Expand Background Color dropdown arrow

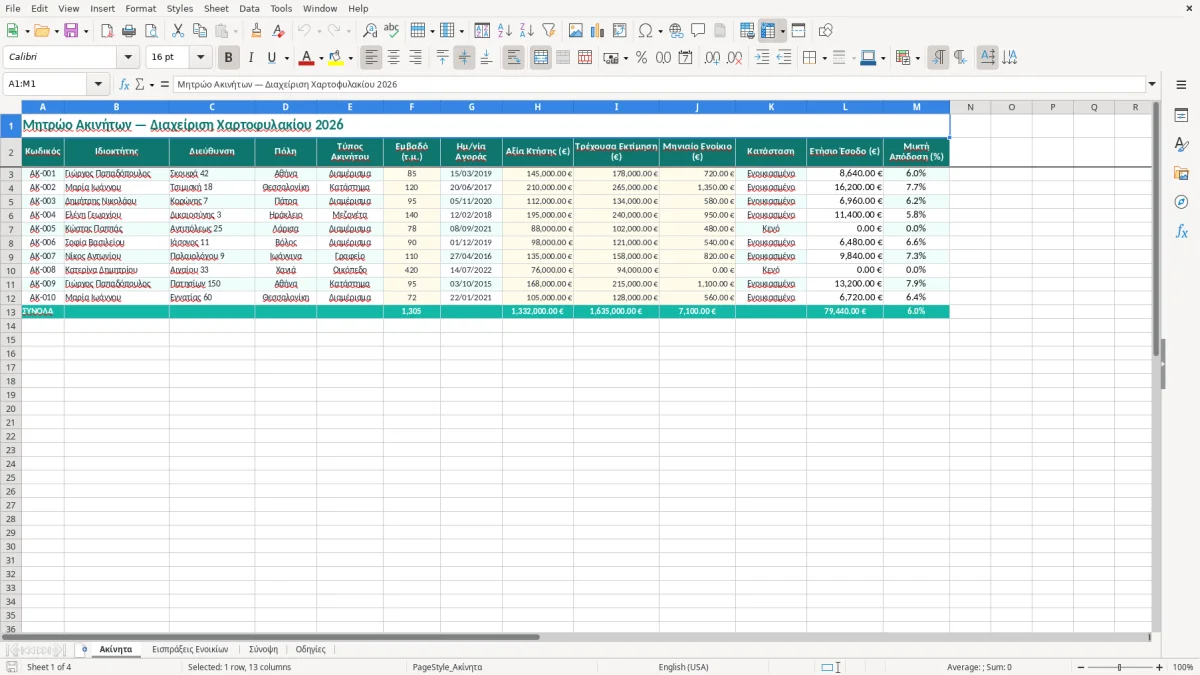click(349, 58)
